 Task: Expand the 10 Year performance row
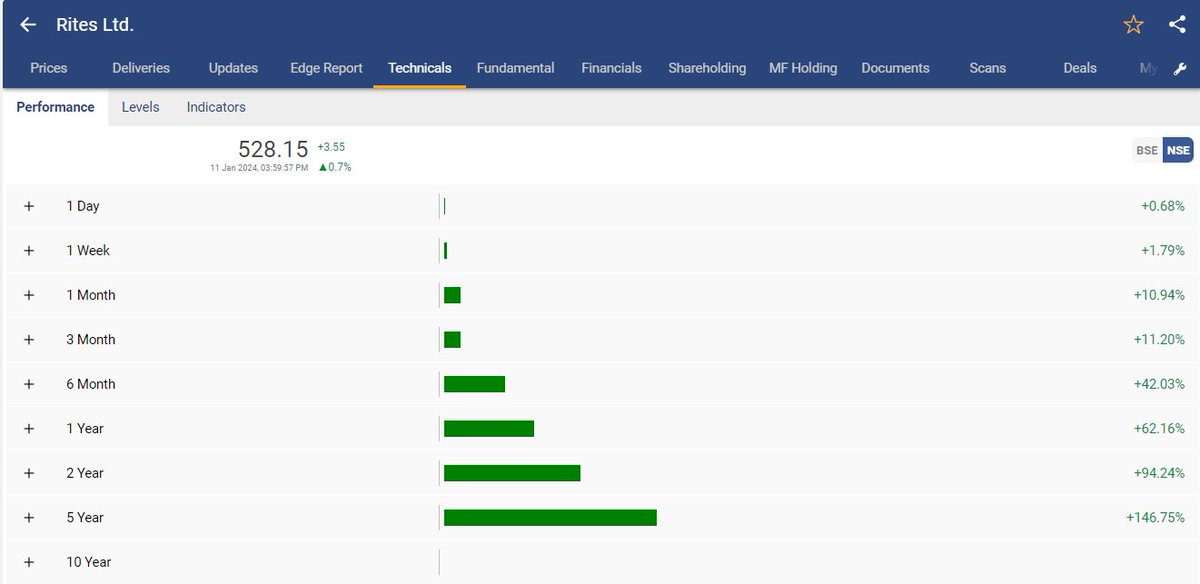[x=29, y=562]
